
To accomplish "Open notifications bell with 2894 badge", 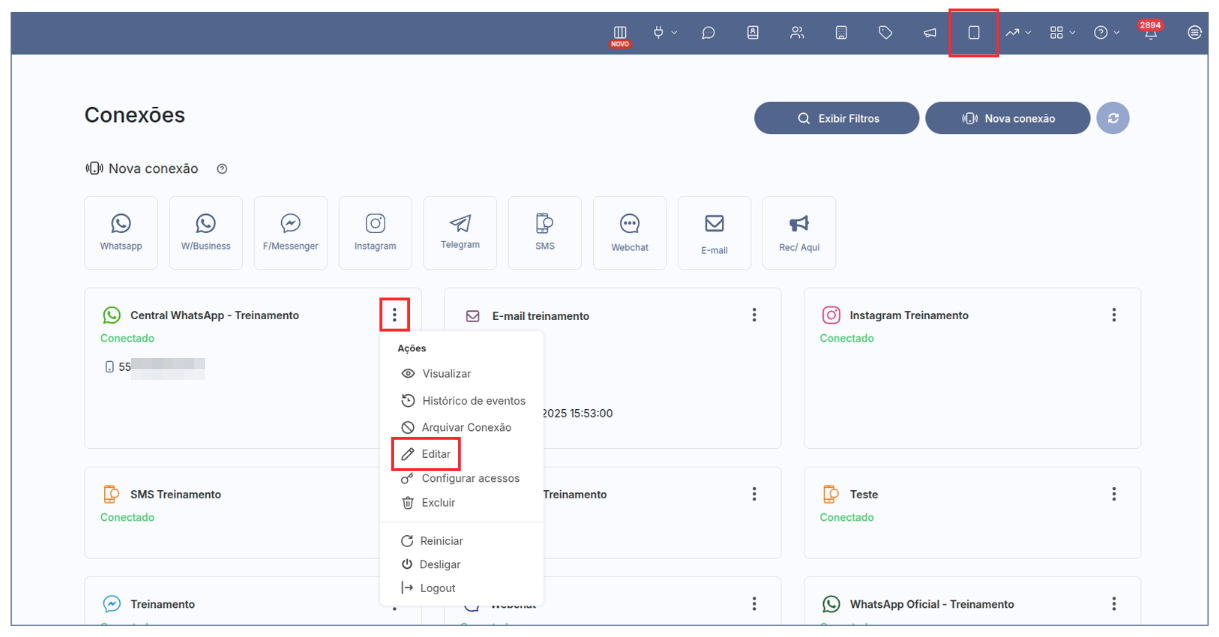I will coord(1150,33).
